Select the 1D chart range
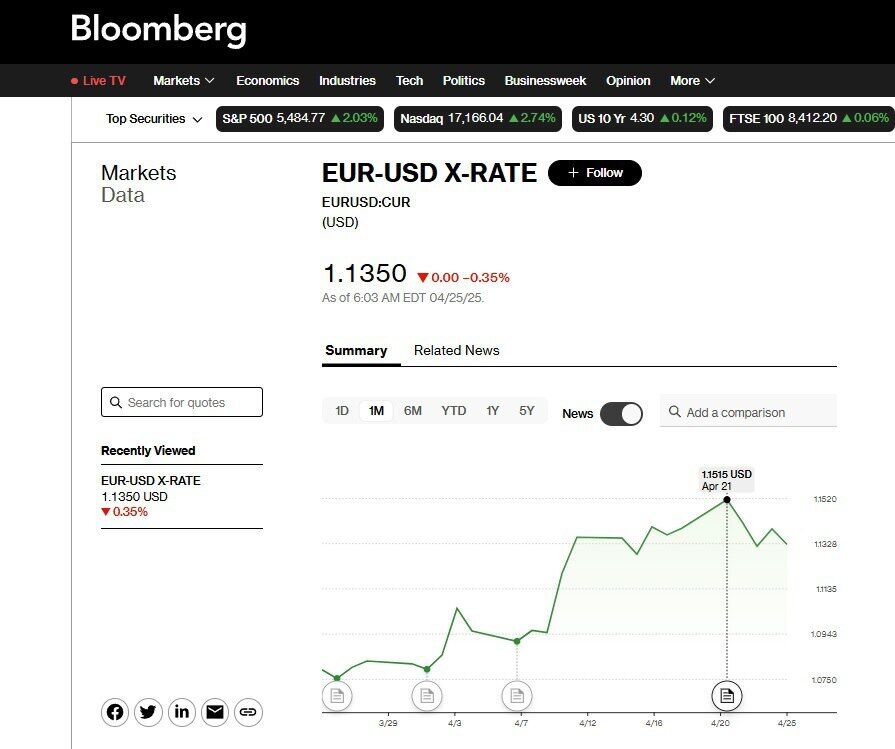Screen dimensions: 895x749 pos(342,411)
